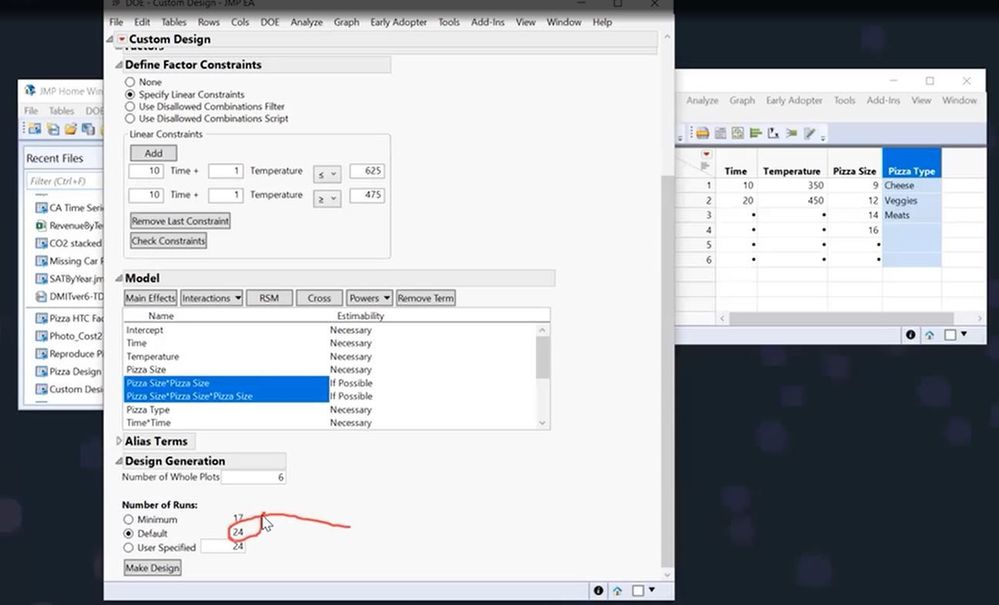Click the Custom Design entry icon in Recent Files

(42, 389)
